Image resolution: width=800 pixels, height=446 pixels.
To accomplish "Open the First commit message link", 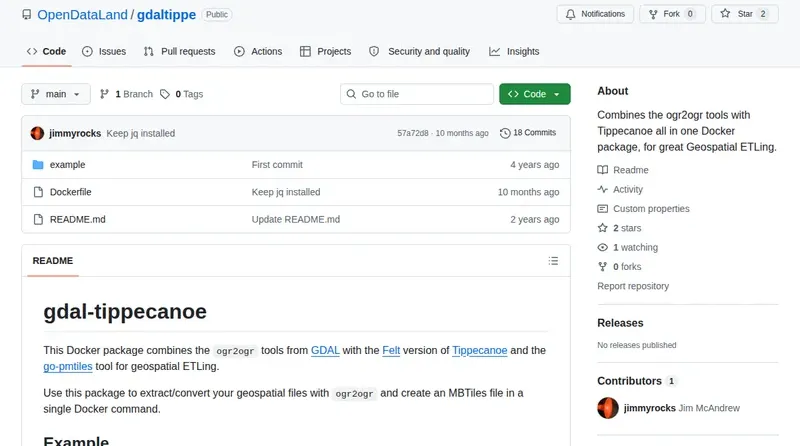I will 277,165.
